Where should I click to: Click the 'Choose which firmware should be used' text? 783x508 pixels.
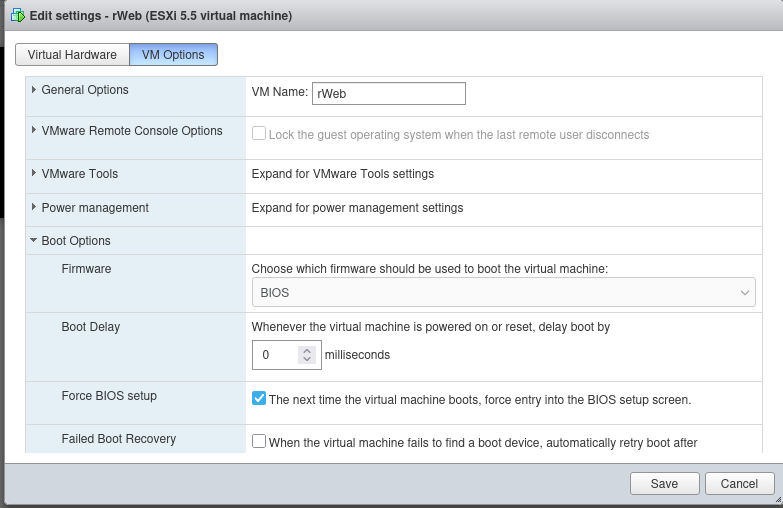pos(430,269)
